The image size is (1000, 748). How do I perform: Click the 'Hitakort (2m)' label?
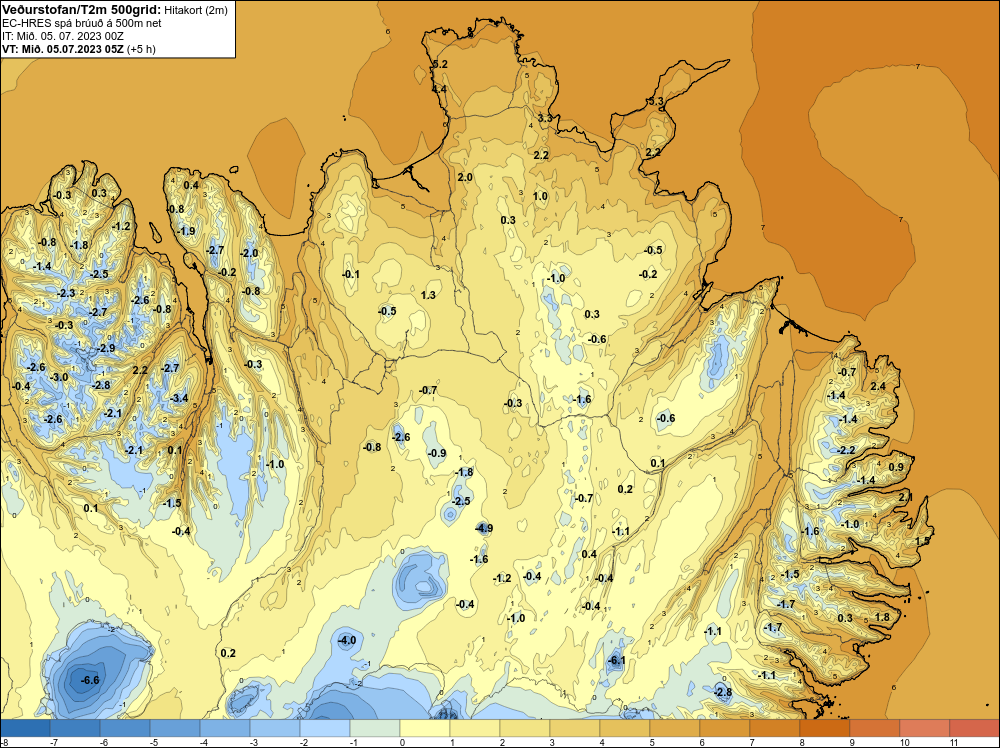pyautogui.click(x=196, y=10)
